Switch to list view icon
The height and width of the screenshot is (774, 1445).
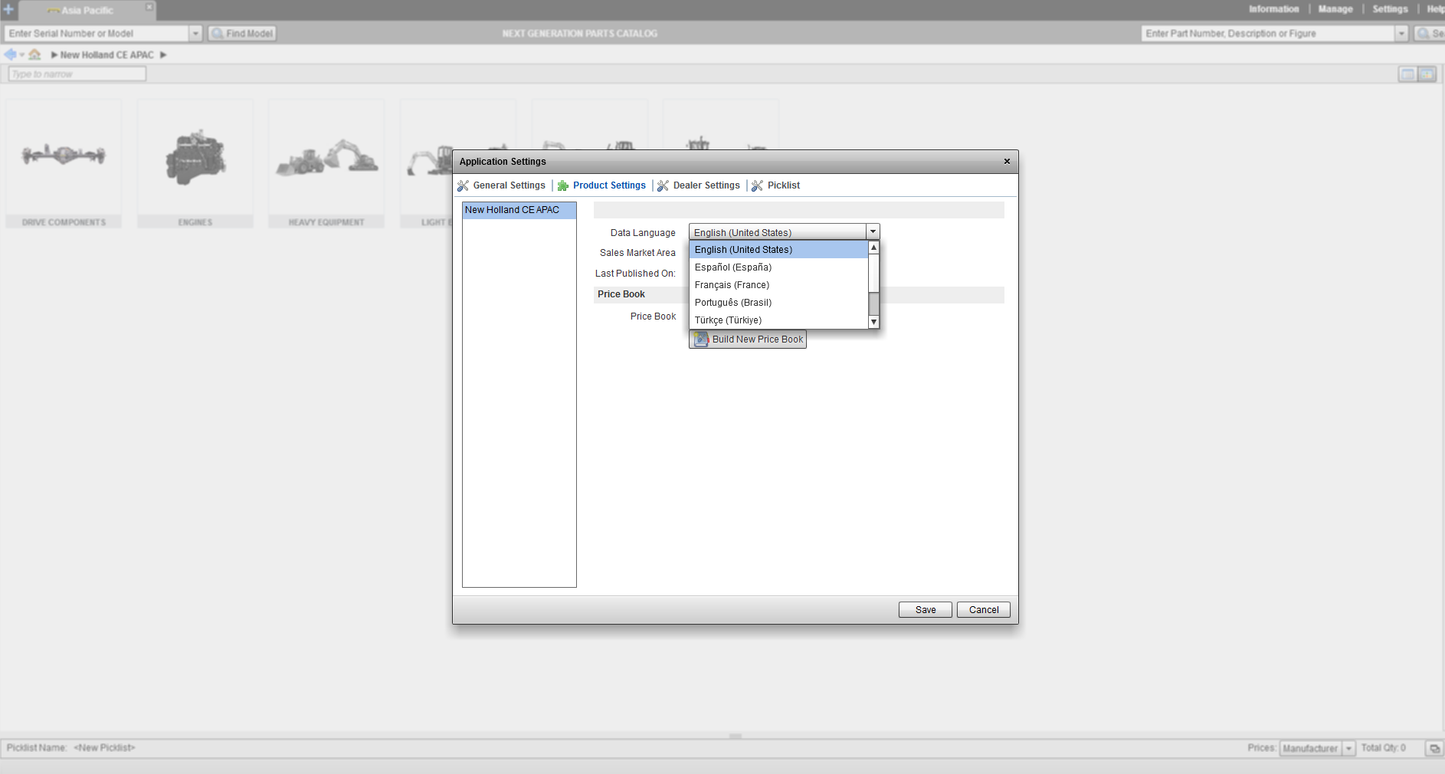[x=1407, y=74]
